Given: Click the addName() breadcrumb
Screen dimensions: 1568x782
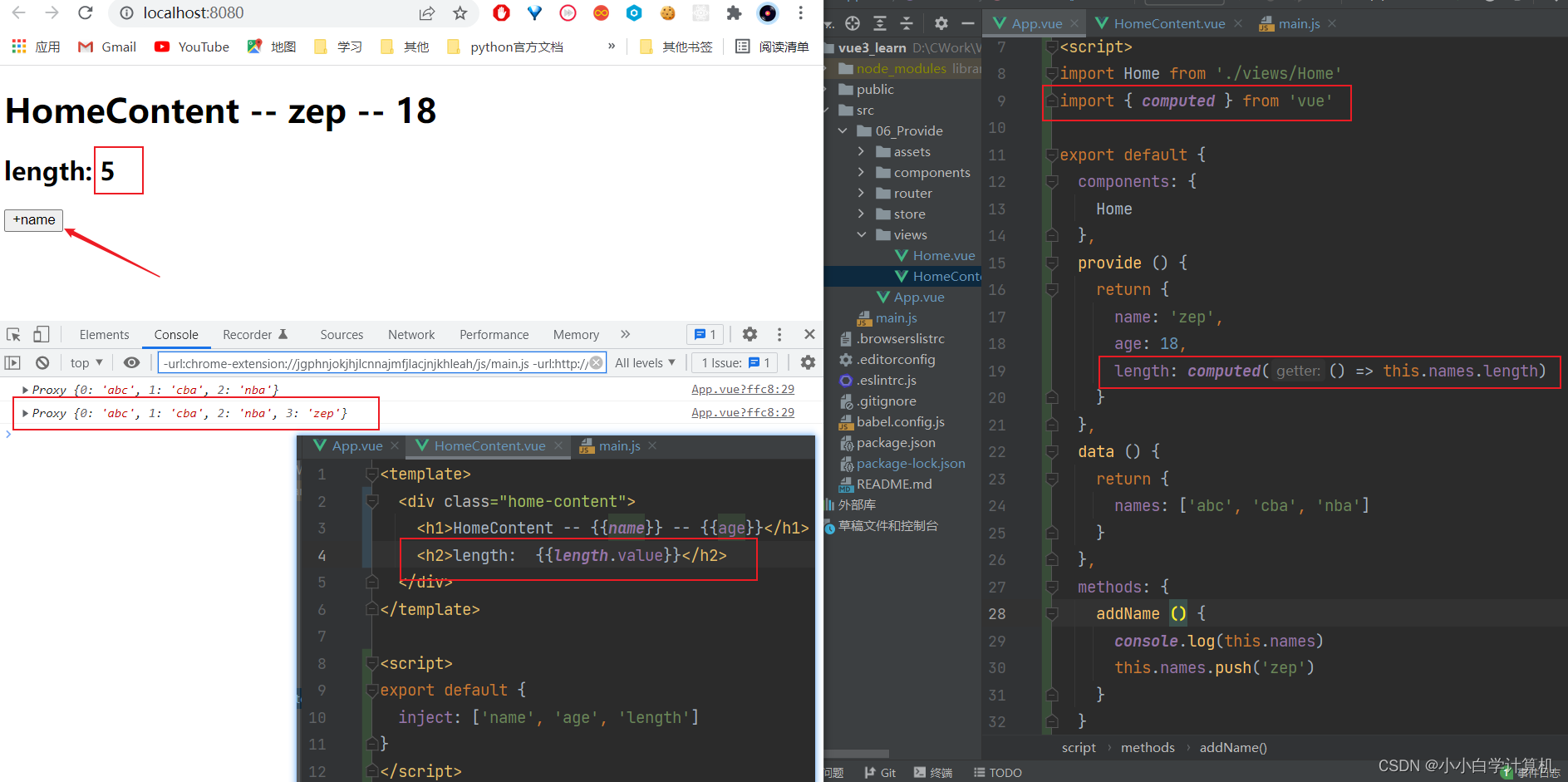Looking at the screenshot, I should pyautogui.click(x=1233, y=747).
